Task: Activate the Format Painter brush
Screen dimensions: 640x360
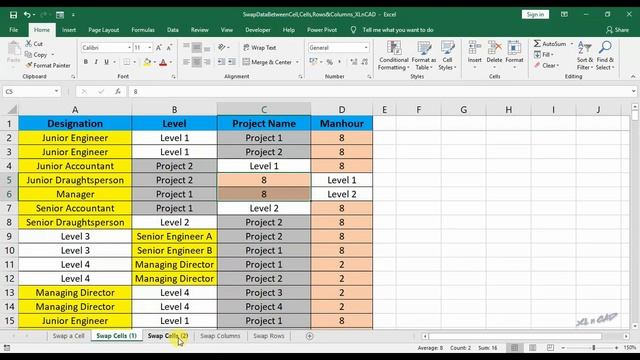Action: [x=29, y=65]
